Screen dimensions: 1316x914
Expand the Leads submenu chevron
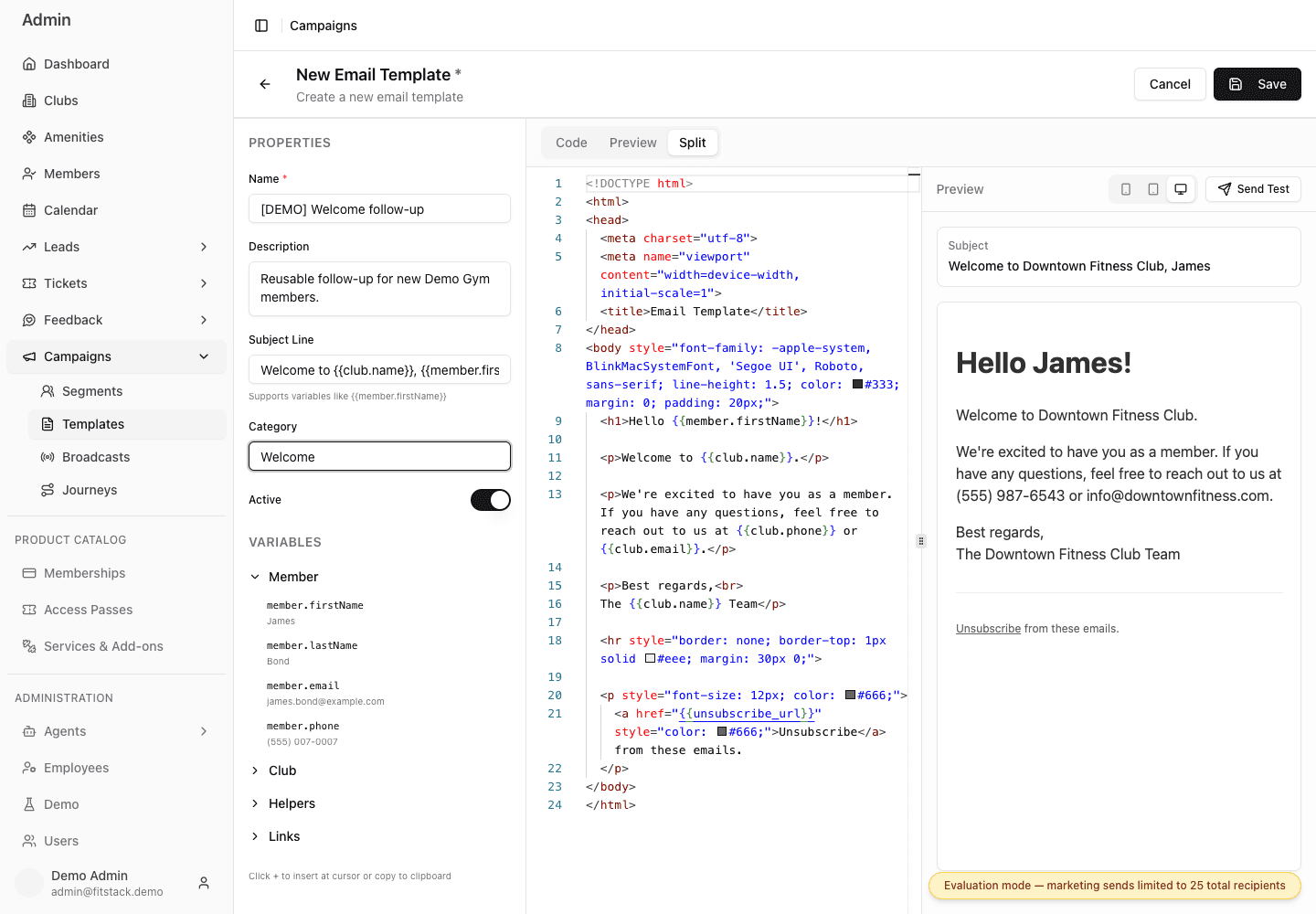(204, 247)
